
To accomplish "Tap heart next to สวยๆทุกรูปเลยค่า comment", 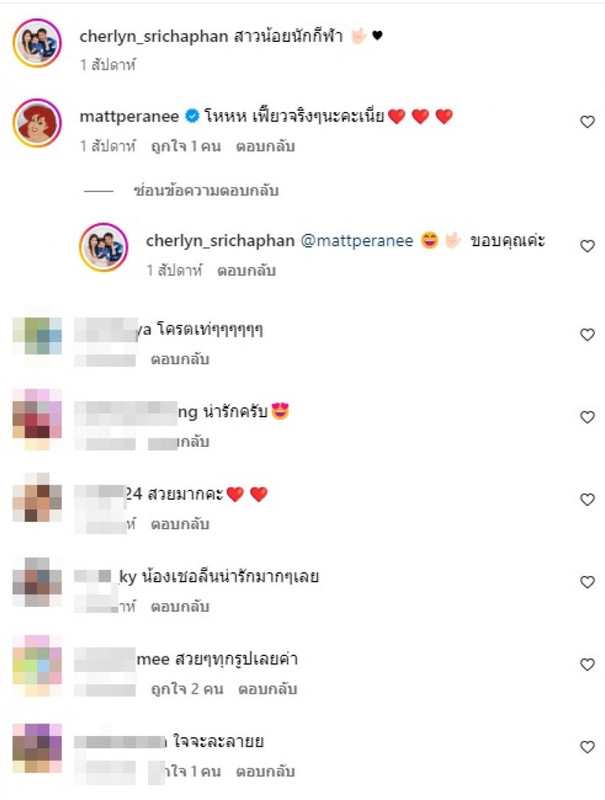I will click(x=587, y=664).
